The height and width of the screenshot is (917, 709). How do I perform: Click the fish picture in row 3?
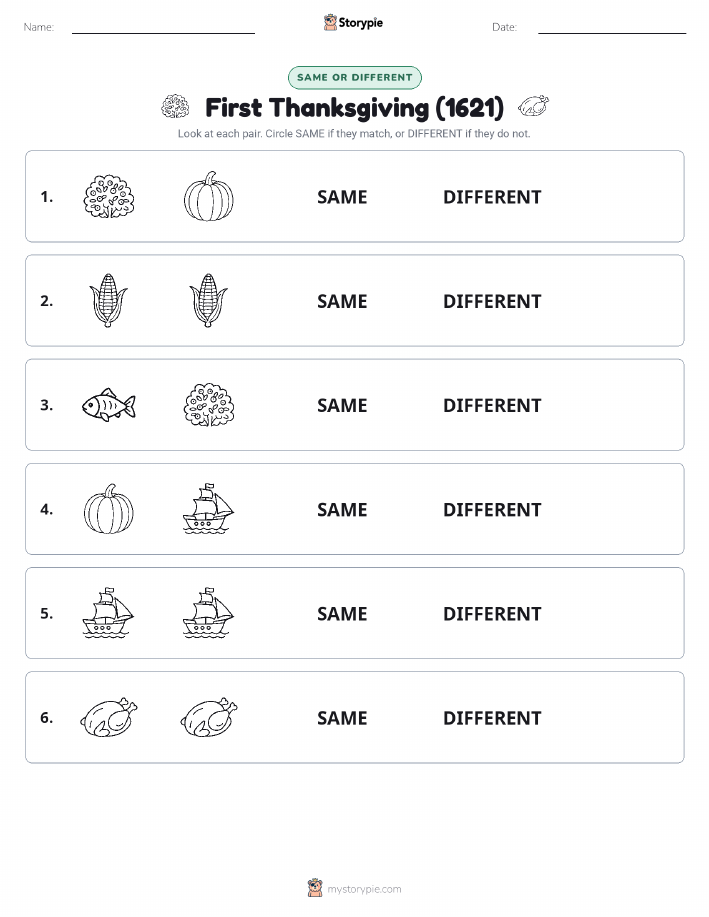109,405
